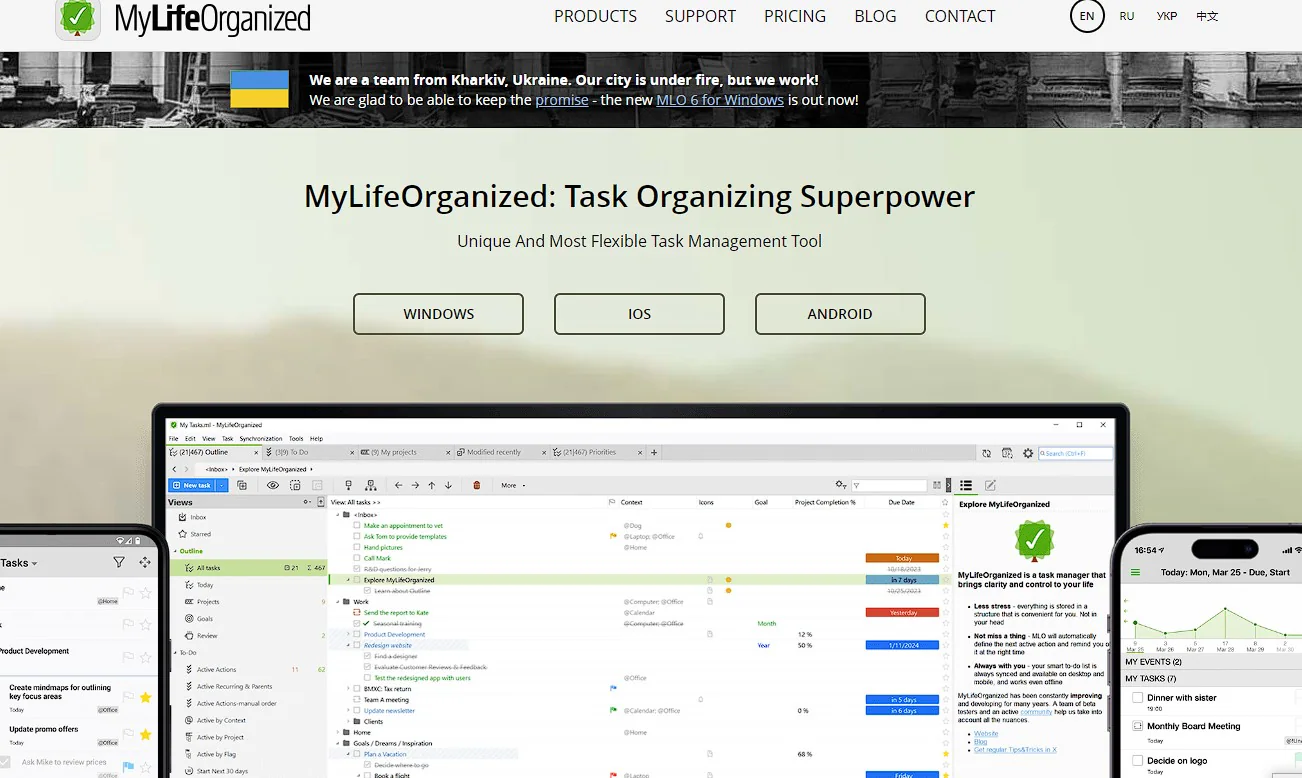Click the sync arrows icon near search
This screenshot has width=1302, height=778.
[x=986, y=453]
